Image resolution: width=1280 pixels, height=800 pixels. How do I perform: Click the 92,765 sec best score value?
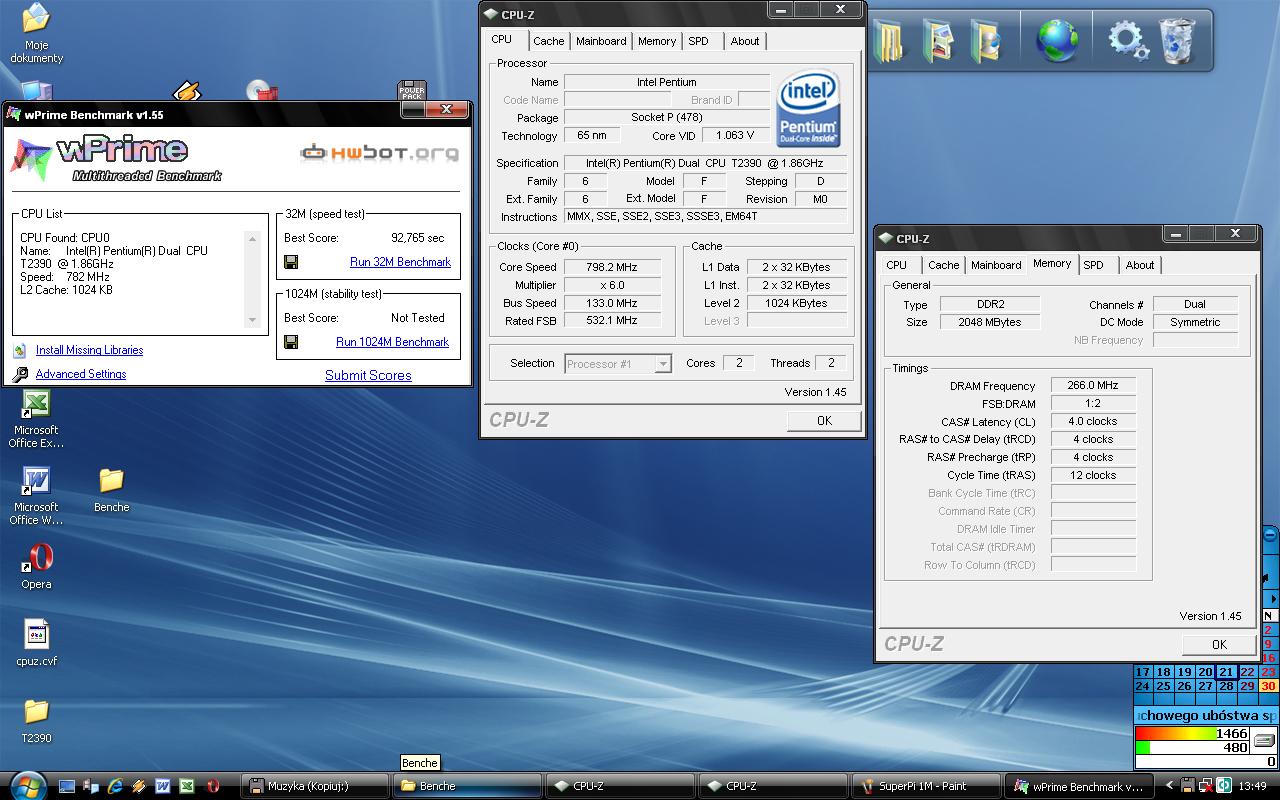click(x=418, y=239)
